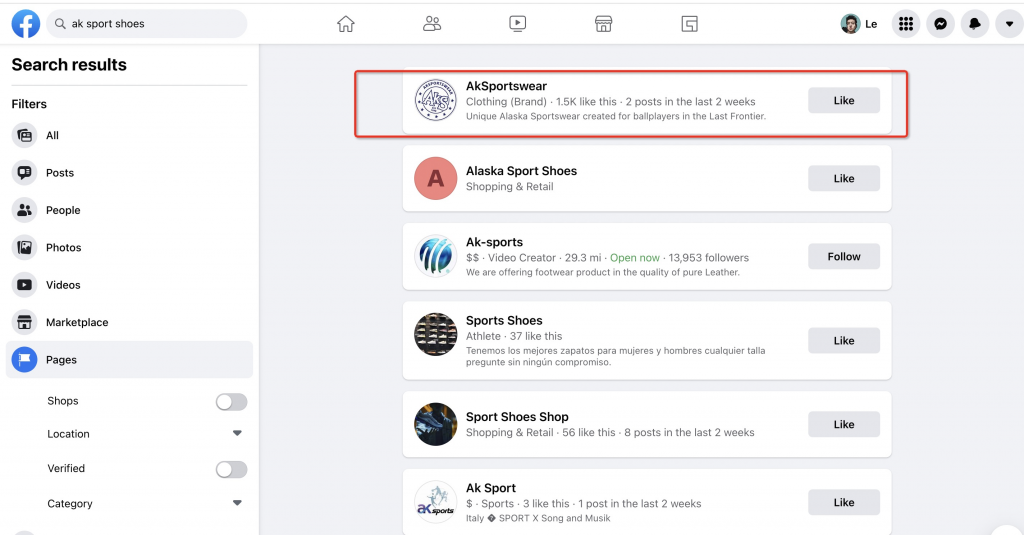Like the Sport Shoes Shop page
Image resolution: width=1024 pixels, height=535 pixels.
pyautogui.click(x=844, y=424)
